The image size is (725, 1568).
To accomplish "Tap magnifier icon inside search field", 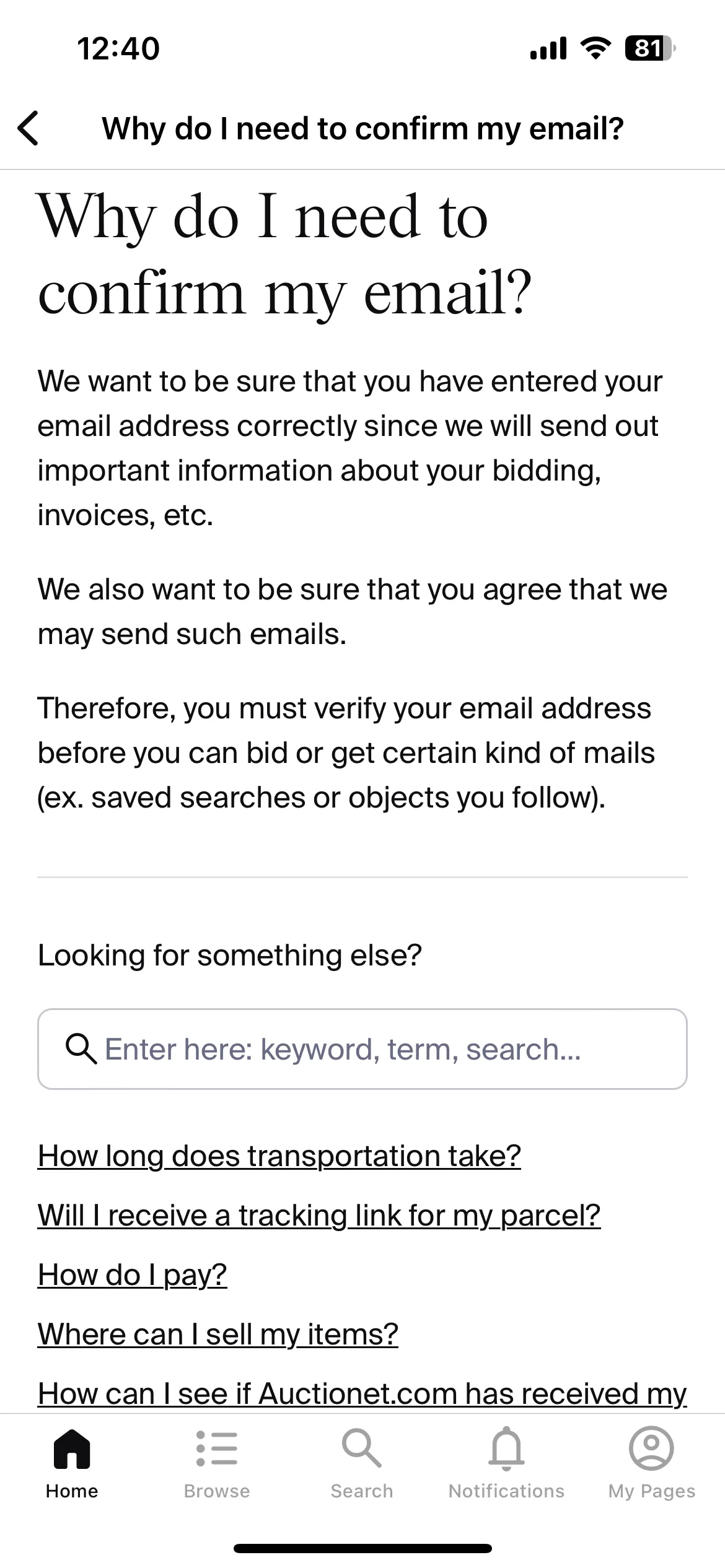I will (x=81, y=1049).
